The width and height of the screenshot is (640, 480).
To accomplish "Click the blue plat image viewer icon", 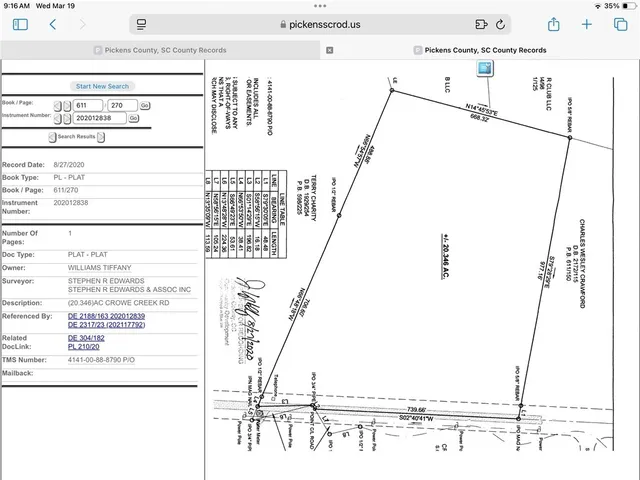I will pos(486,68).
